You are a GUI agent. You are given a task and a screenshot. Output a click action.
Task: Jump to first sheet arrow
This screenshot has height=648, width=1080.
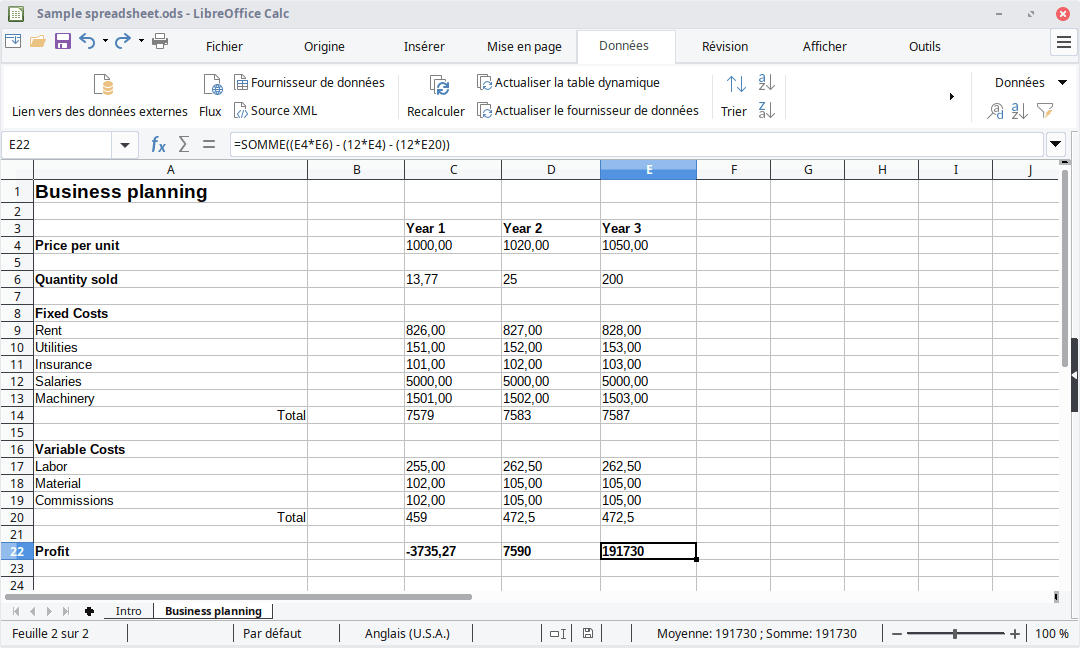click(16, 611)
